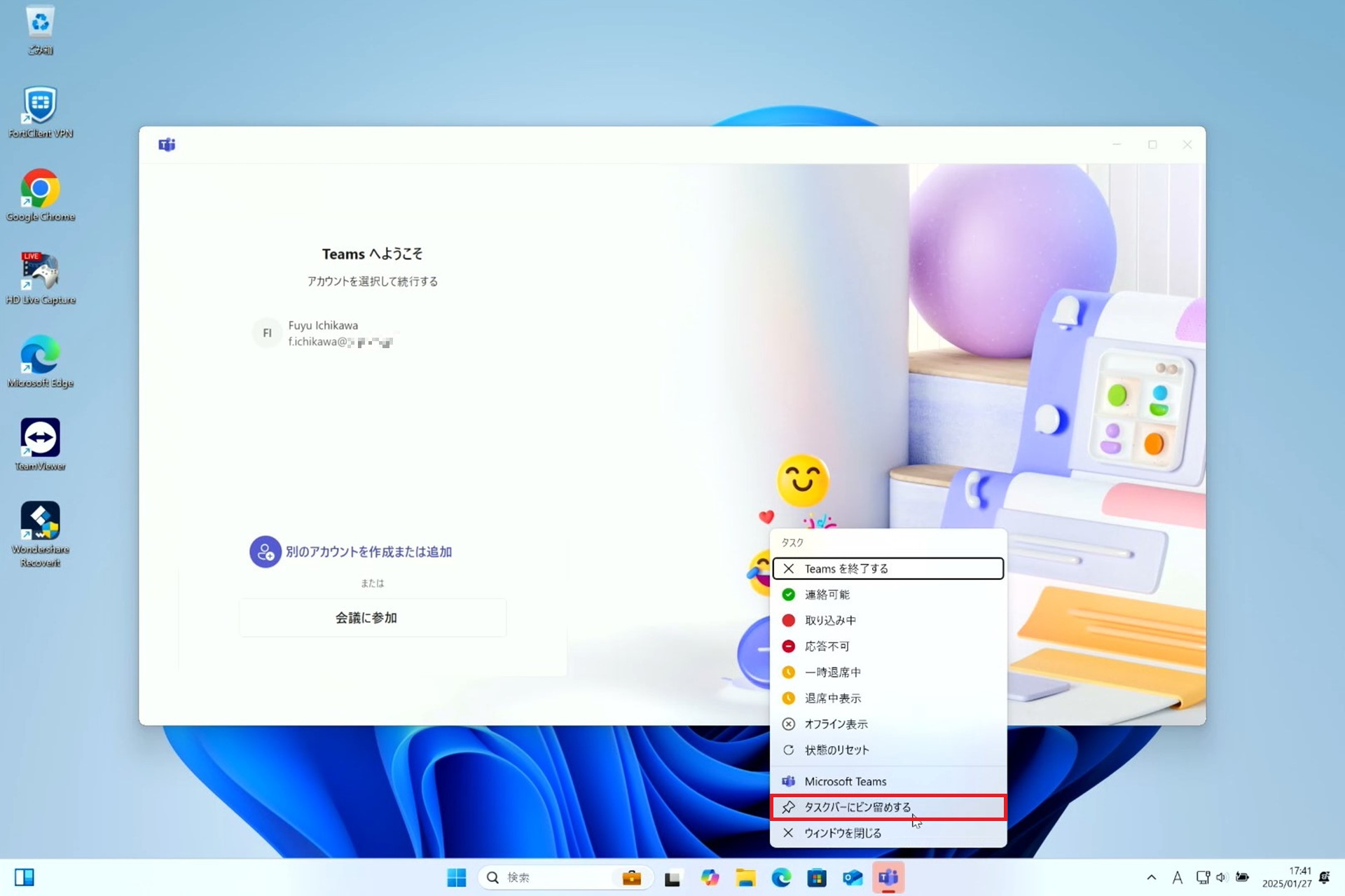The width and height of the screenshot is (1345, 896).
Task: Click タスクバーにピン留めする
Action: coord(888,807)
